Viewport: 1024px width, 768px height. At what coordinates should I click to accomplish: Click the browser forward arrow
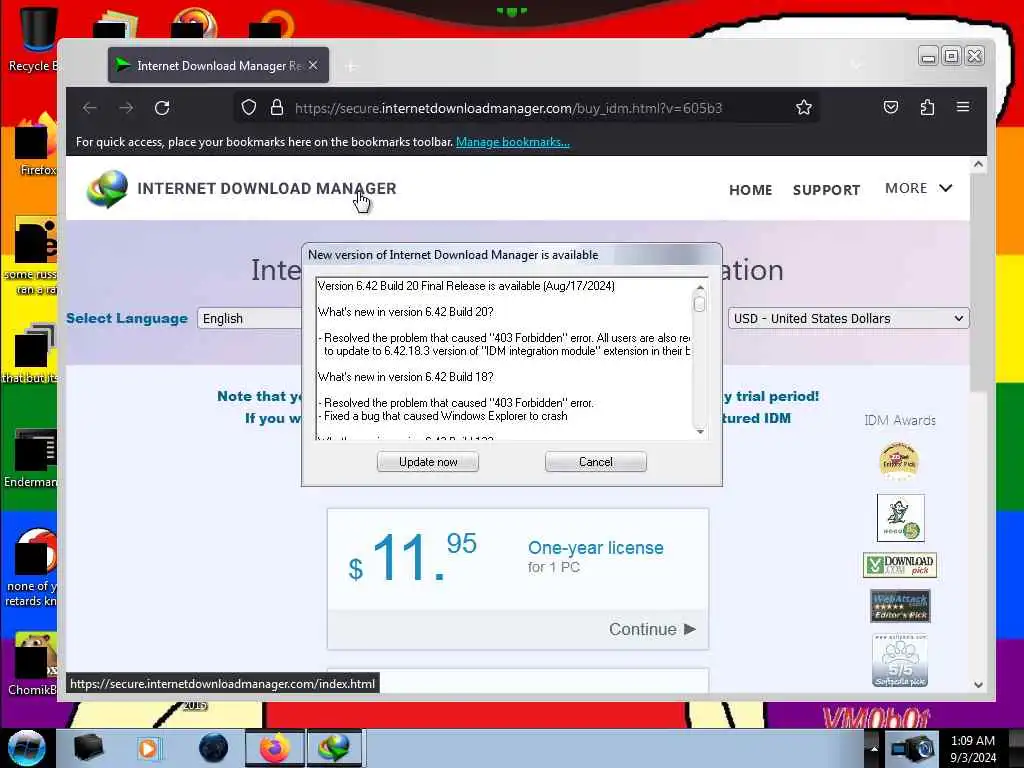click(126, 108)
